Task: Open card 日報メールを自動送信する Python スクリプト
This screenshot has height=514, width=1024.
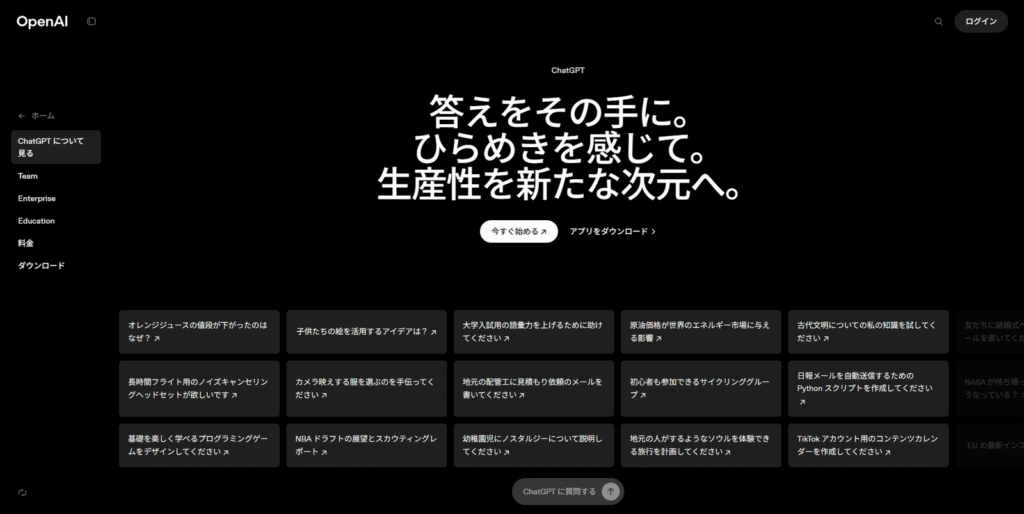Action: tap(868, 389)
